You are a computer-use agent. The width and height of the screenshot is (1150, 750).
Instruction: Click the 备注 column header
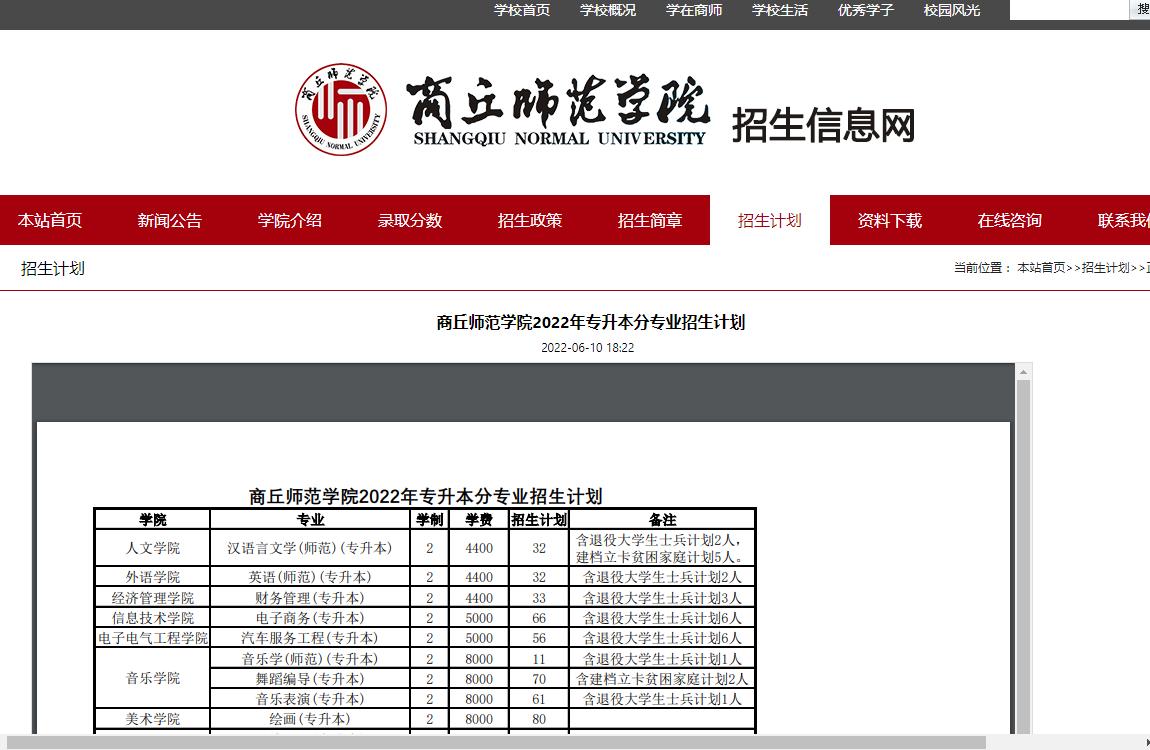click(662, 519)
